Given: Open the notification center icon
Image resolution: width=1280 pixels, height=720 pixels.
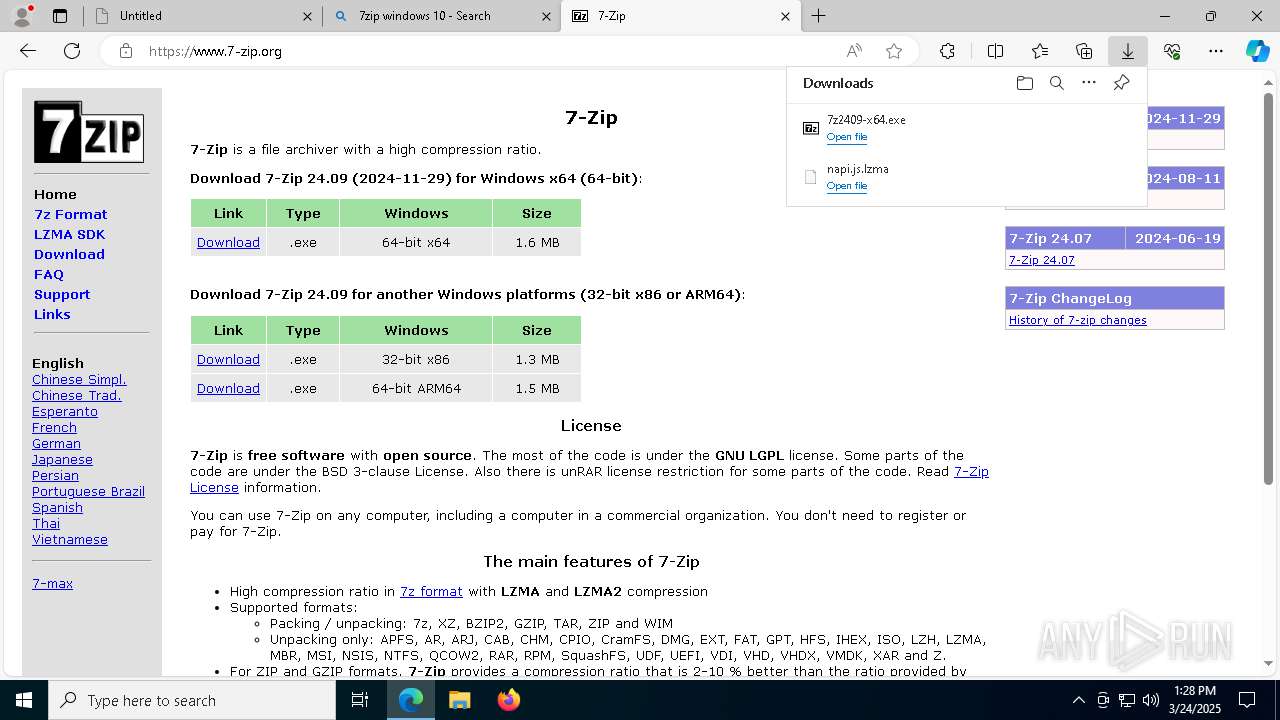Looking at the screenshot, I should tap(1247, 700).
